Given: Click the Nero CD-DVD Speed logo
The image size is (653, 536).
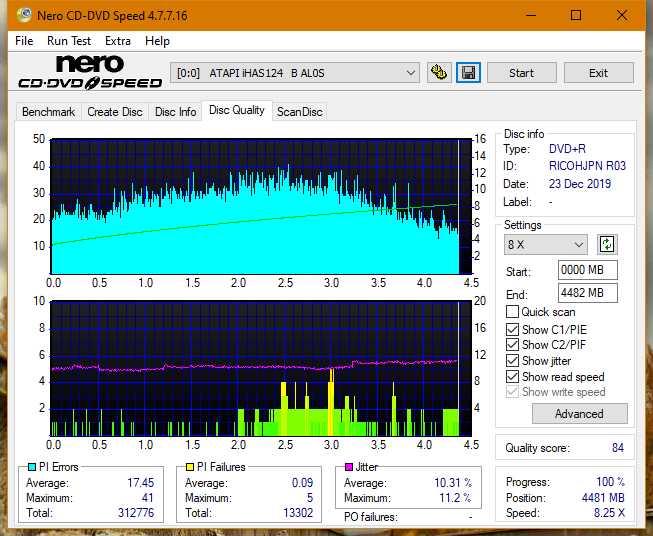Looking at the screenshot, I should pos(90,72).
